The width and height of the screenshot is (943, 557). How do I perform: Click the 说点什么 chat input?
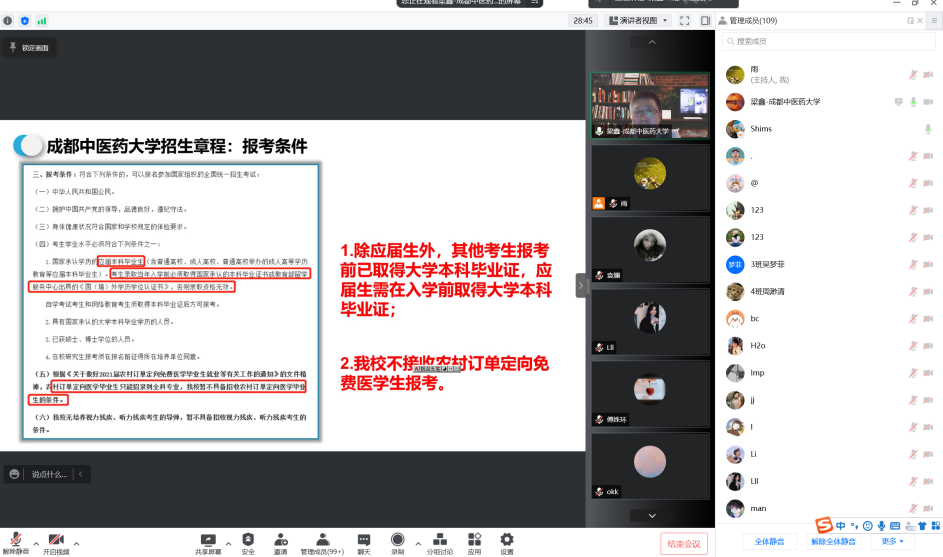pyautogui.click(x=49, y=474)
